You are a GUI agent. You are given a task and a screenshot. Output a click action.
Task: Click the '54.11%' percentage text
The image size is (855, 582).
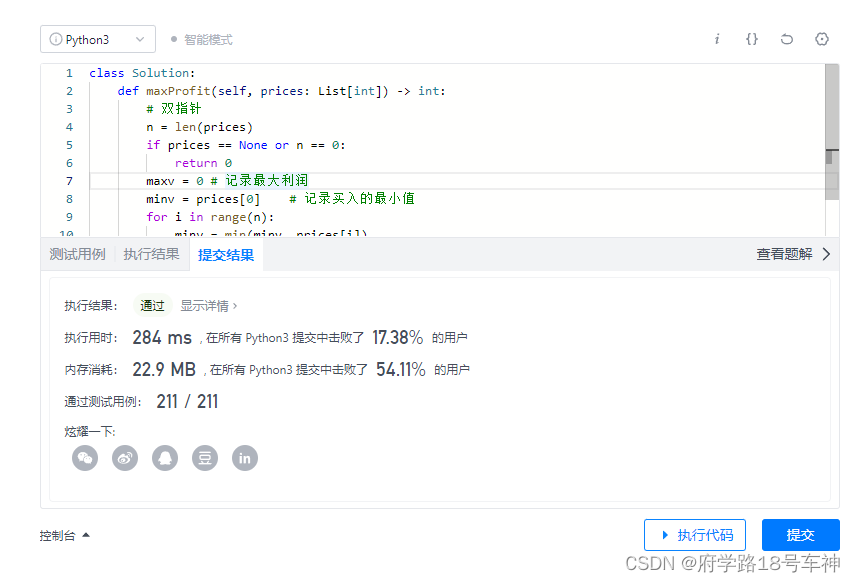[x=401, y=370]
